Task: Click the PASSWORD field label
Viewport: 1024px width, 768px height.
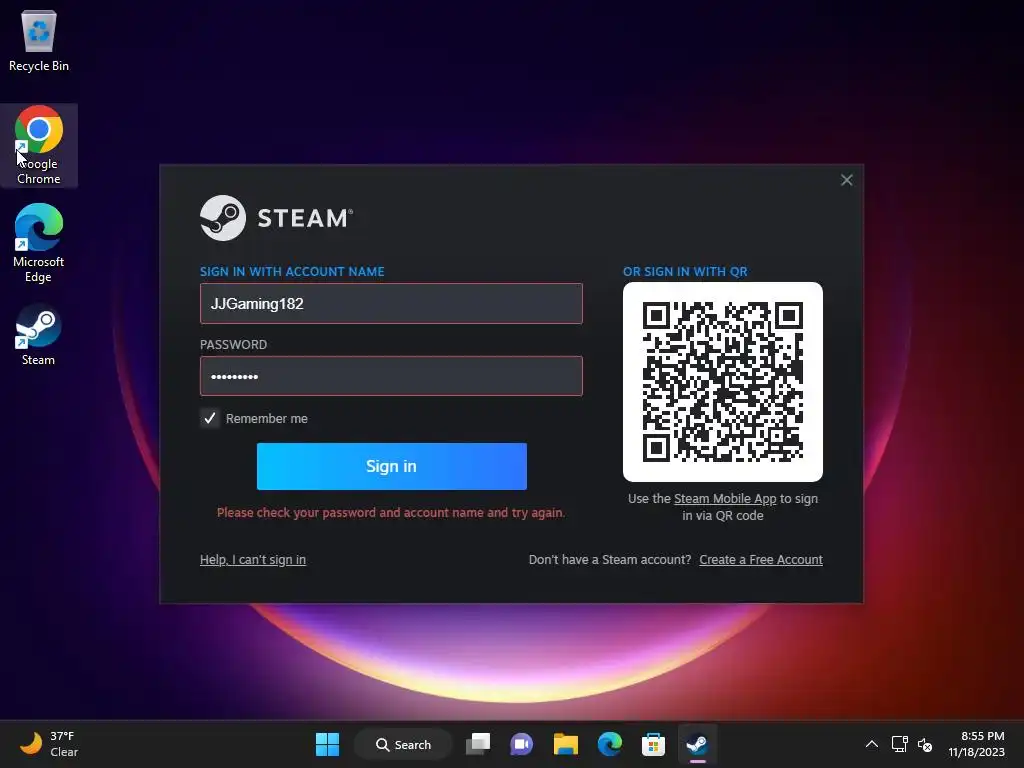Action: point(233,345)
